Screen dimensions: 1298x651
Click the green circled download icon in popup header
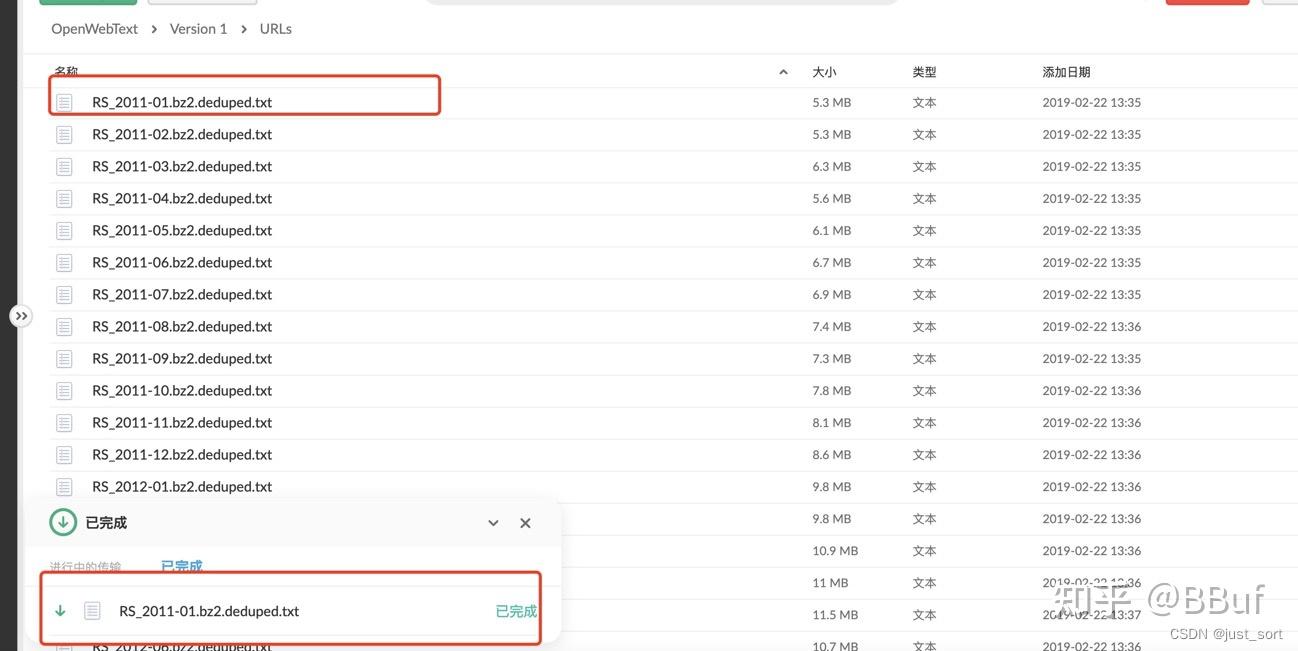pos(62,521)
